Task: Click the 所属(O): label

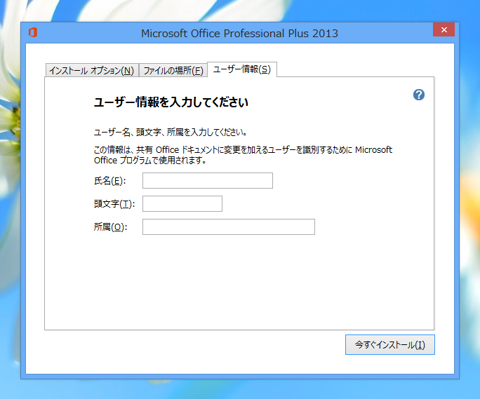Action: coord(110,227)
